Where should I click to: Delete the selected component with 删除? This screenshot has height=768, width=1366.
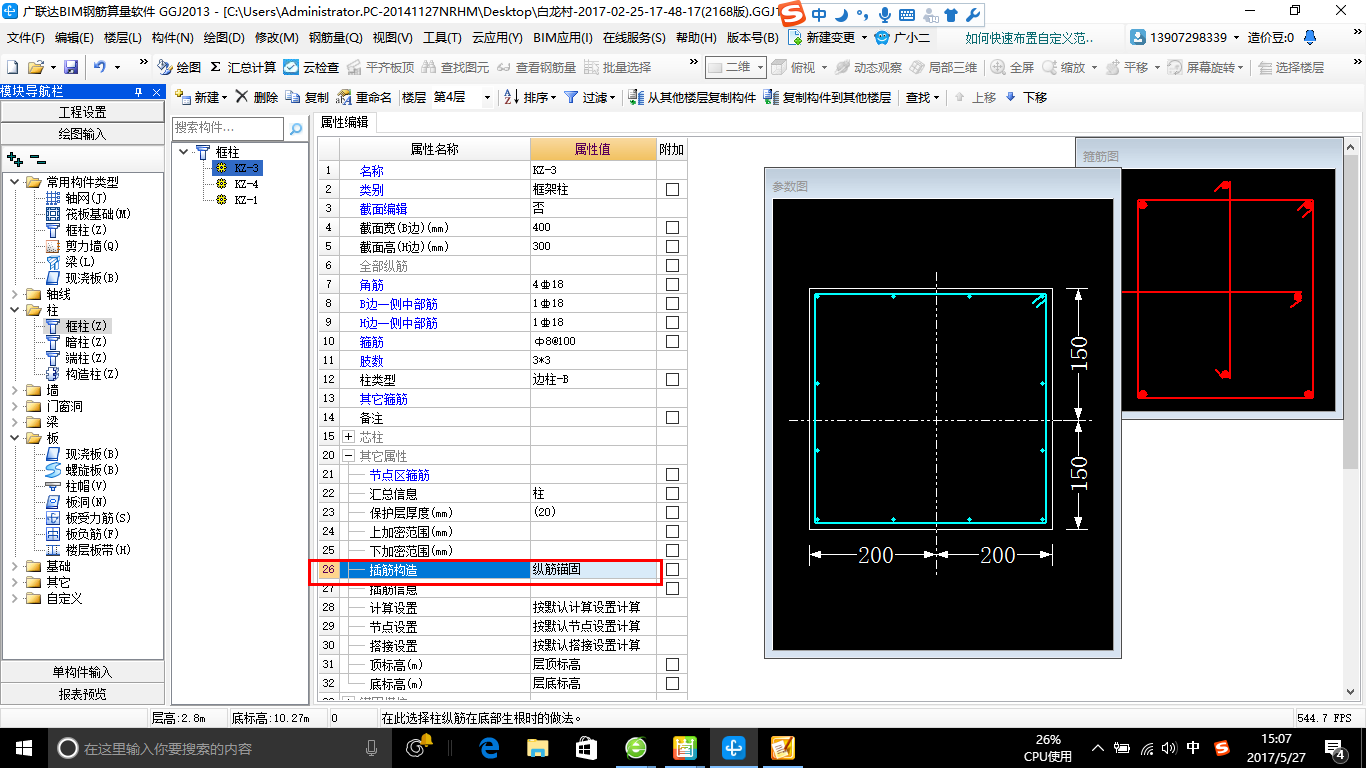pyautogui.click(x=257, y=97)
